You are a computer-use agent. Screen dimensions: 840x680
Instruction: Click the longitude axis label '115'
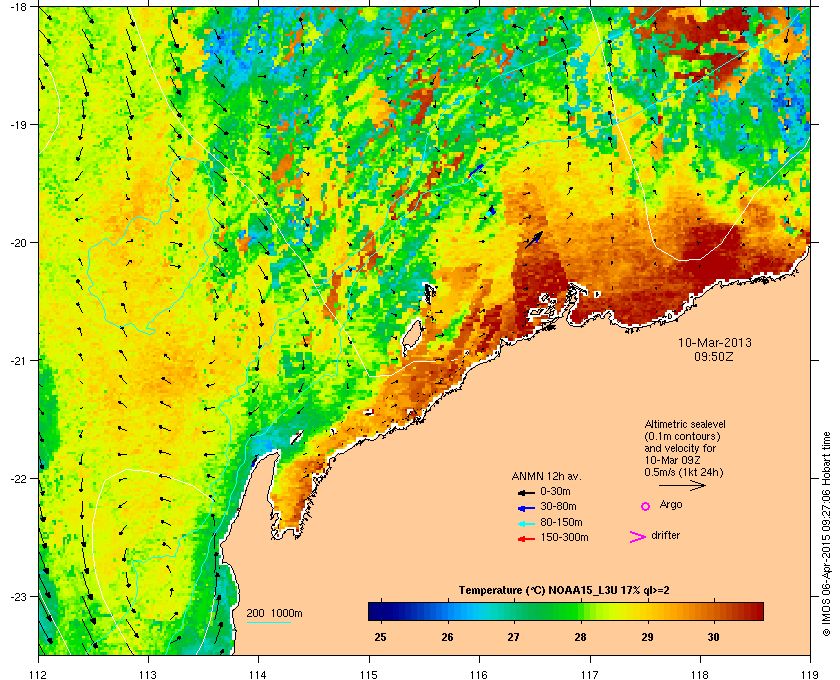[x=369, y=674]
